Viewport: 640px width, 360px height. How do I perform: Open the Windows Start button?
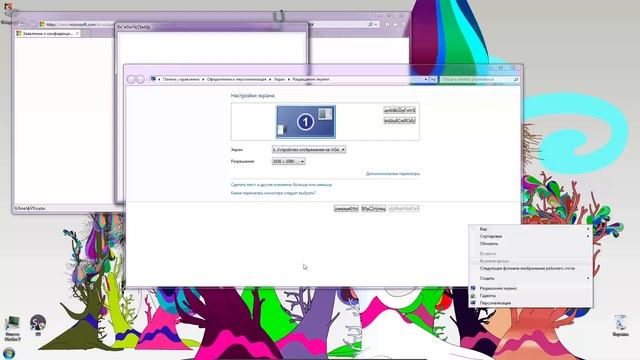point(9,353)
